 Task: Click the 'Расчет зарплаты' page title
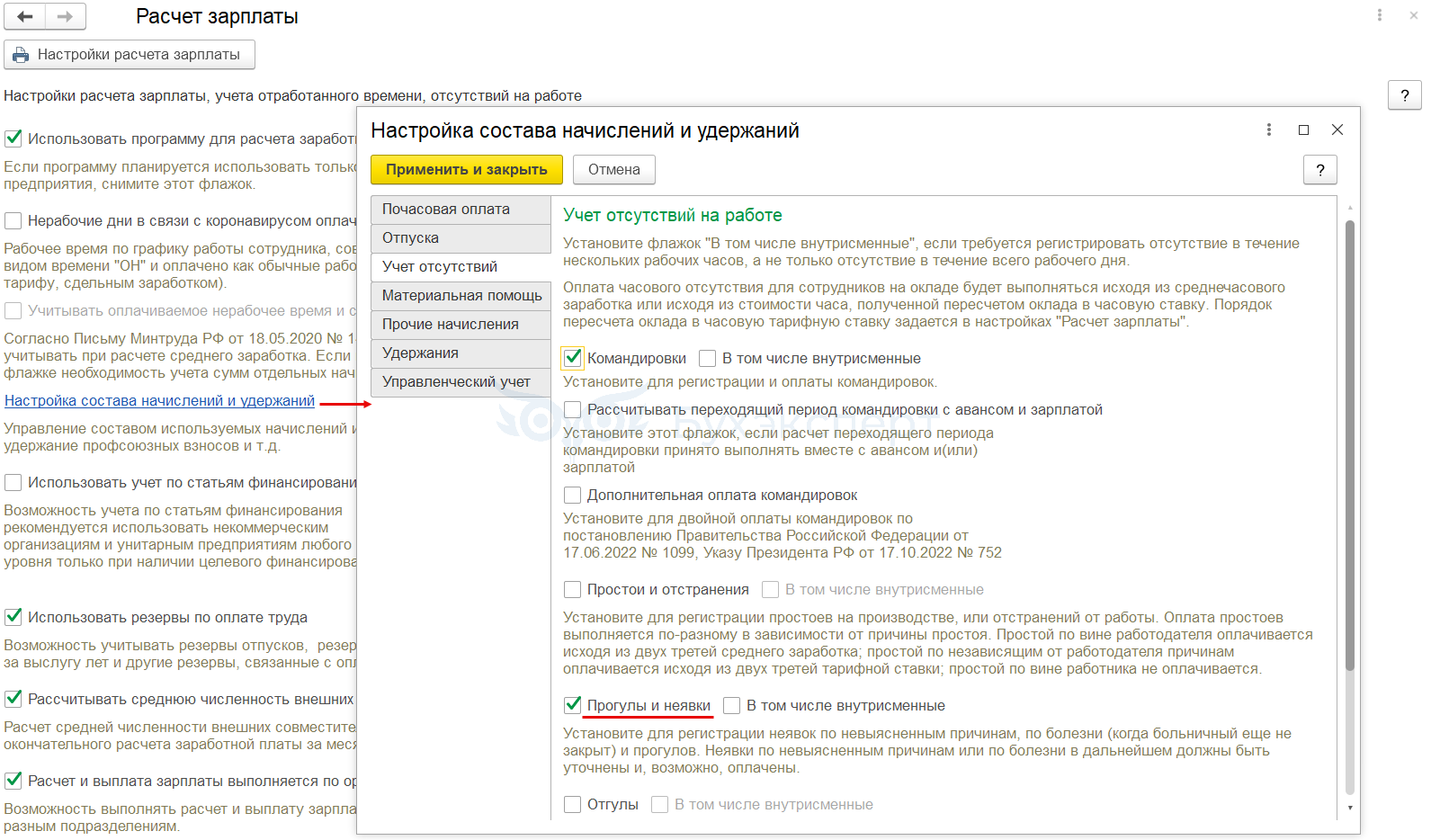pos(217,17)
